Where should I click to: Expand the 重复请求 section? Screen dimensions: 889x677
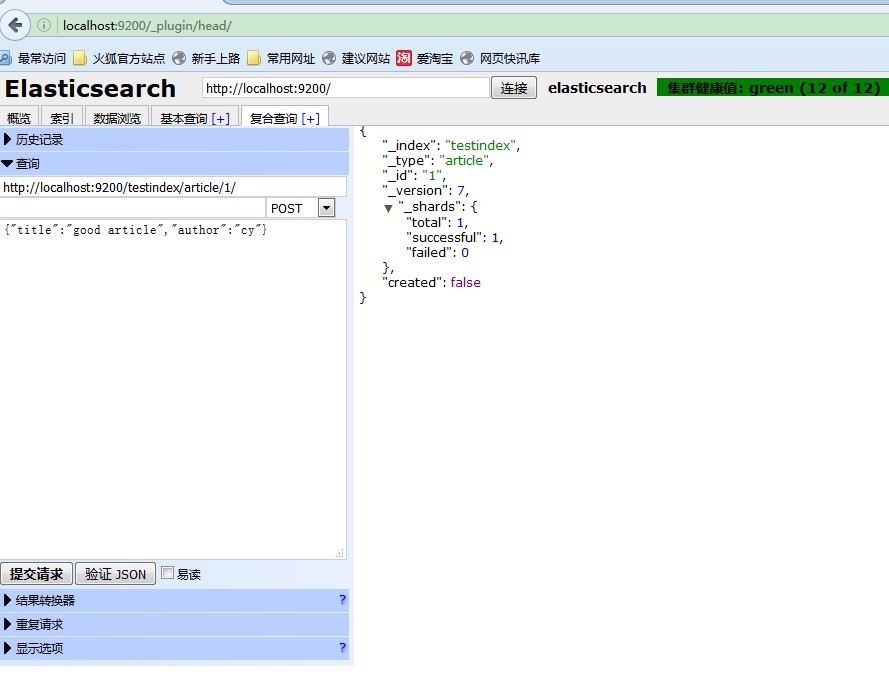(174, 624)
